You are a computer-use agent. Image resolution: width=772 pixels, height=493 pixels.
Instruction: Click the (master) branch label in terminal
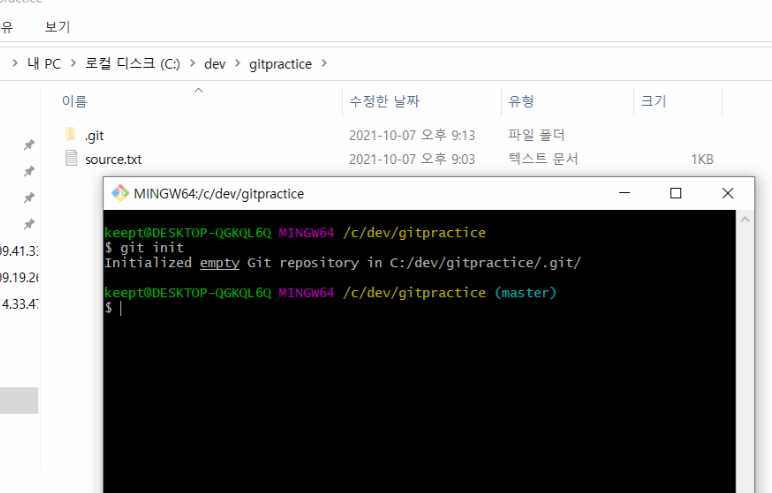525,293
